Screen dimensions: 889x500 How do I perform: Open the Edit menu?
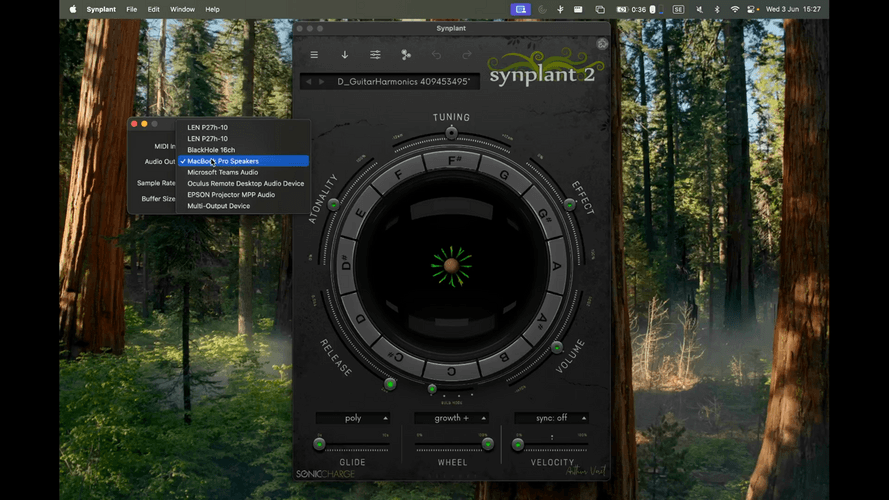click(153, 9)
